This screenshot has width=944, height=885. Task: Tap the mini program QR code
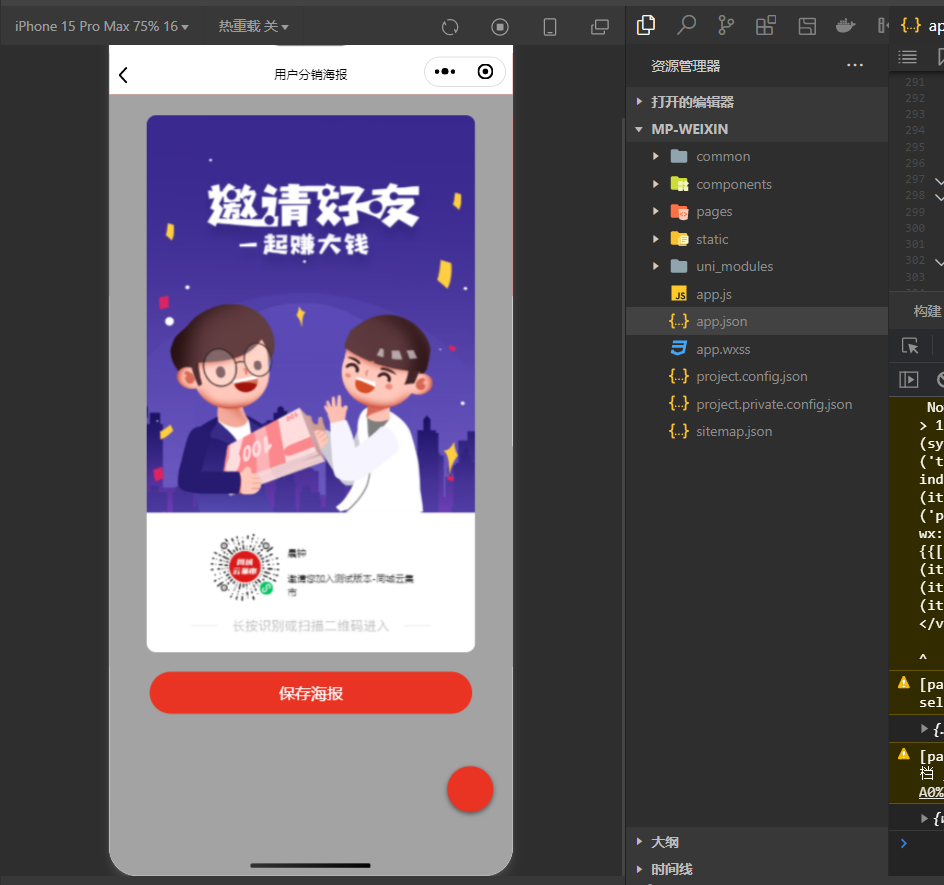tap(244, 567)
